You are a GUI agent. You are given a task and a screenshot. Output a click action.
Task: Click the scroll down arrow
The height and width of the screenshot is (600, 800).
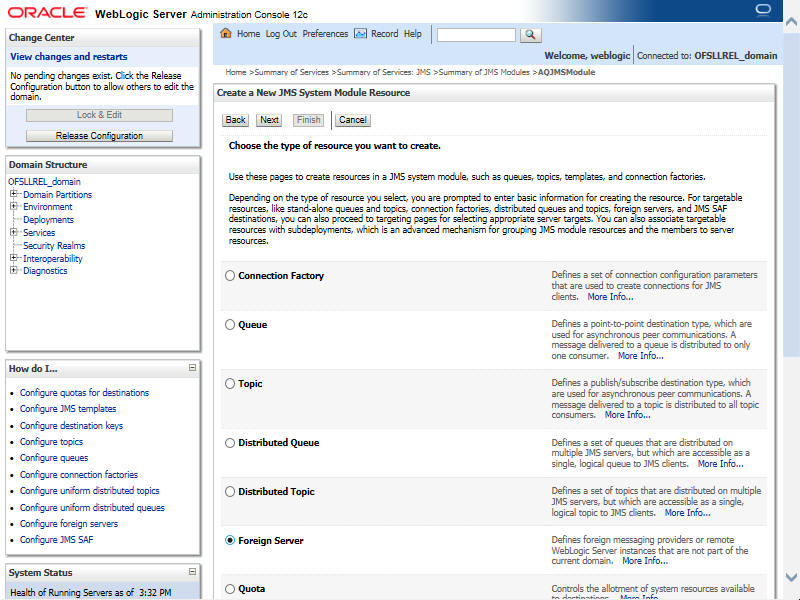(x=791, y=577)
